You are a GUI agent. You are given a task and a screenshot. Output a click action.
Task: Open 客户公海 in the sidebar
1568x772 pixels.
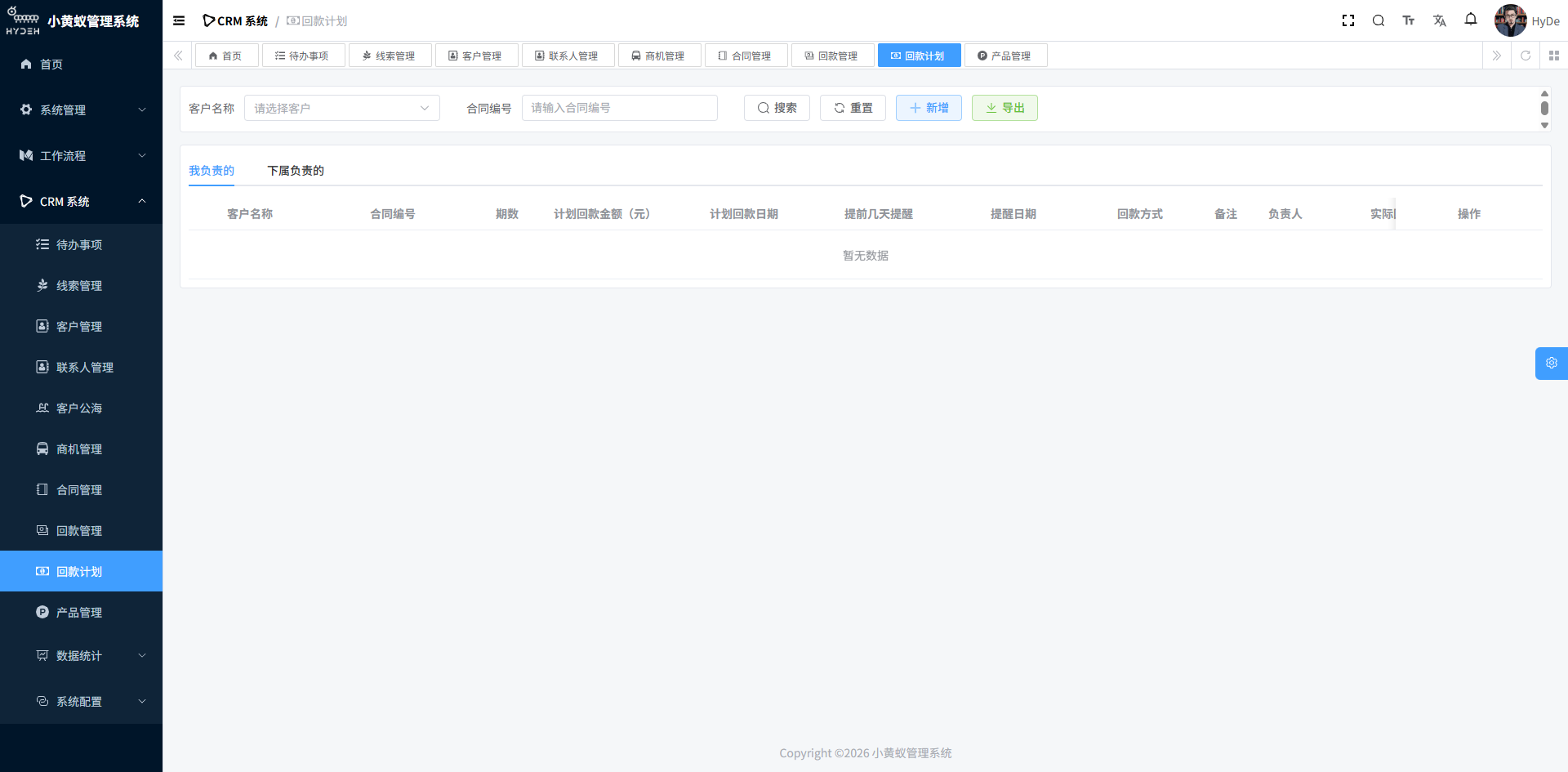tap(81, 408)
